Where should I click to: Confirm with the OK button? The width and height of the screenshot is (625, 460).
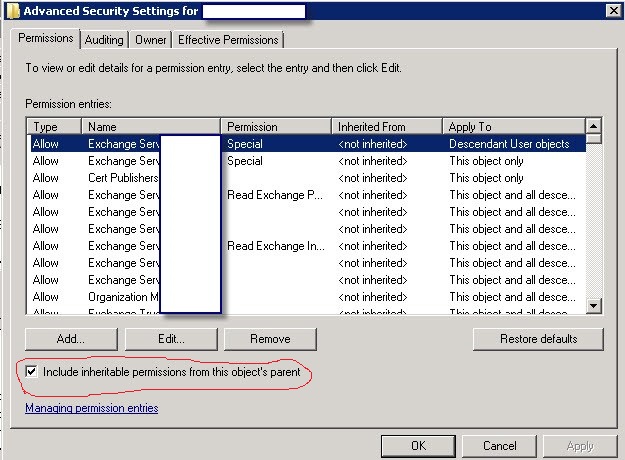418,446
